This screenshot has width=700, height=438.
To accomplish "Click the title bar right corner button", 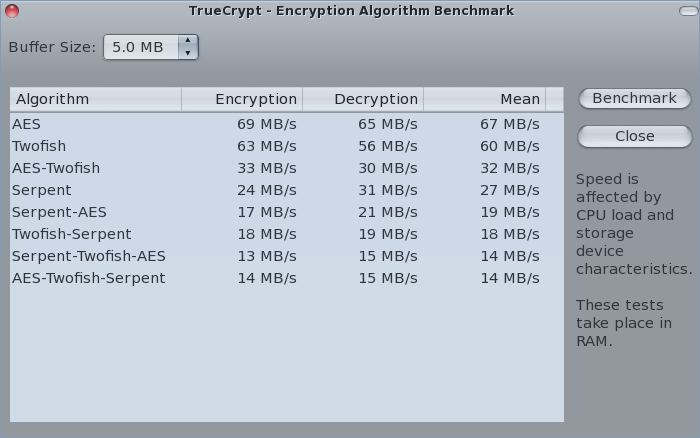I will click(x=689, y=10).
